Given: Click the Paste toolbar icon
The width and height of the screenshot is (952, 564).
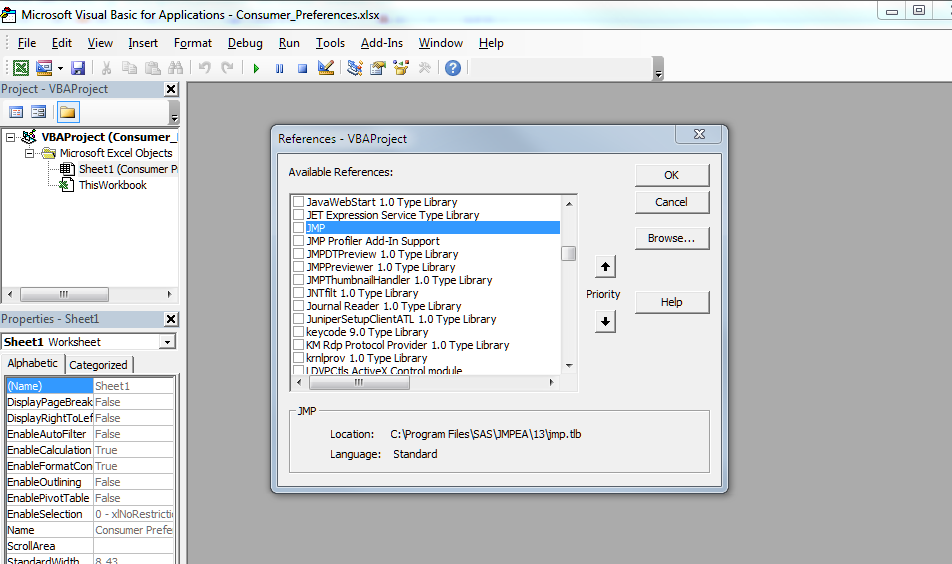Looking at the screenshot, I should [x=152, y=68].
